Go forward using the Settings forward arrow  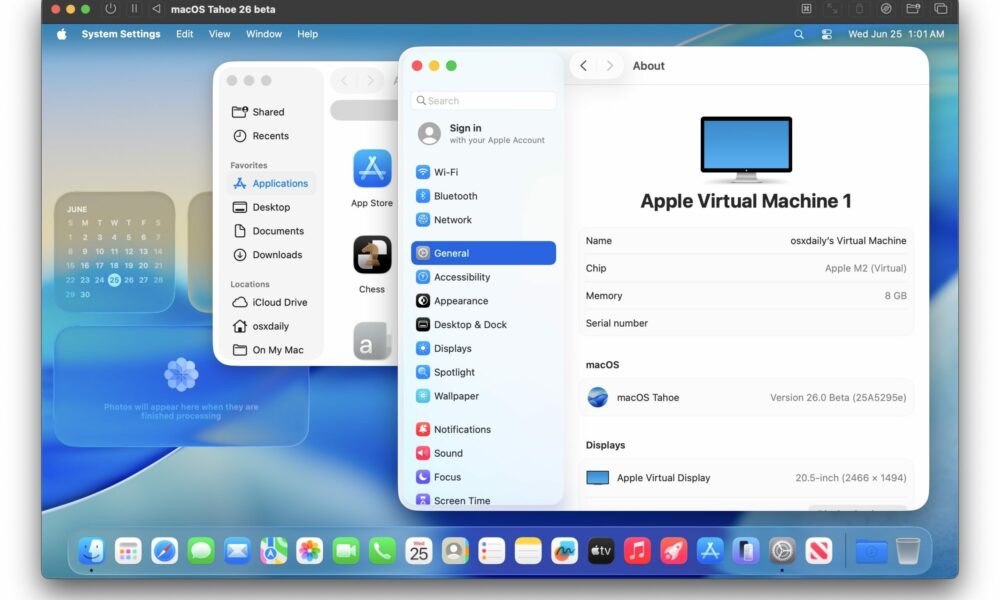(x=610, y=66)
